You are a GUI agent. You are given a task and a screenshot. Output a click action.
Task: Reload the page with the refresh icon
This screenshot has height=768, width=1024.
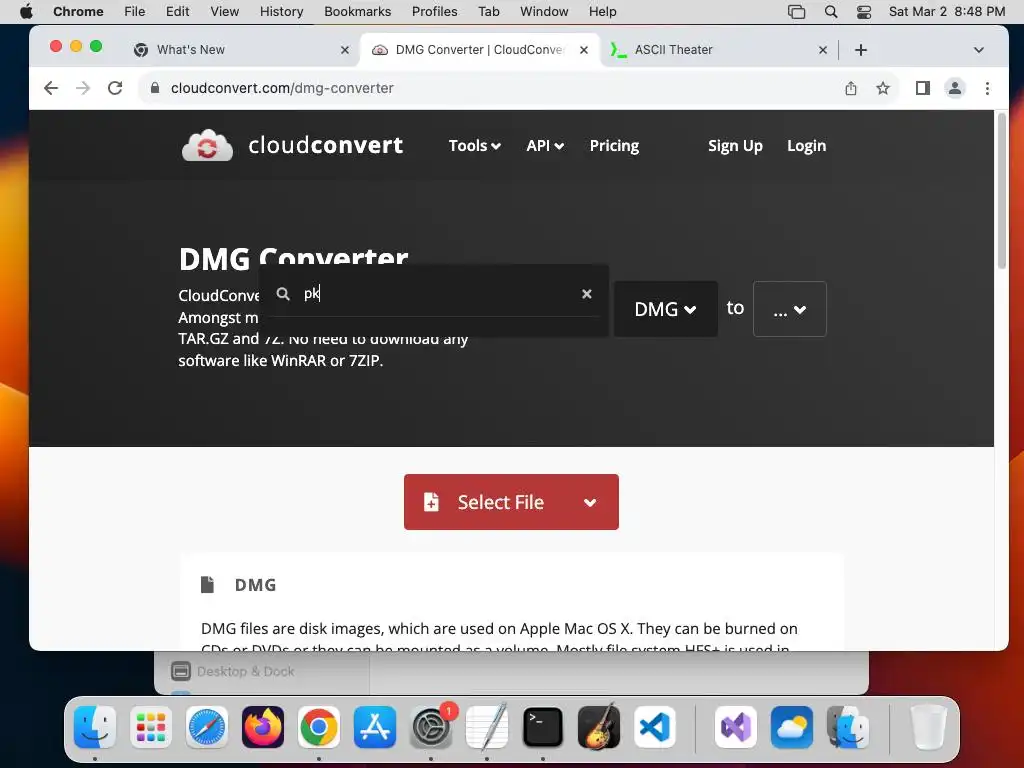115,88
